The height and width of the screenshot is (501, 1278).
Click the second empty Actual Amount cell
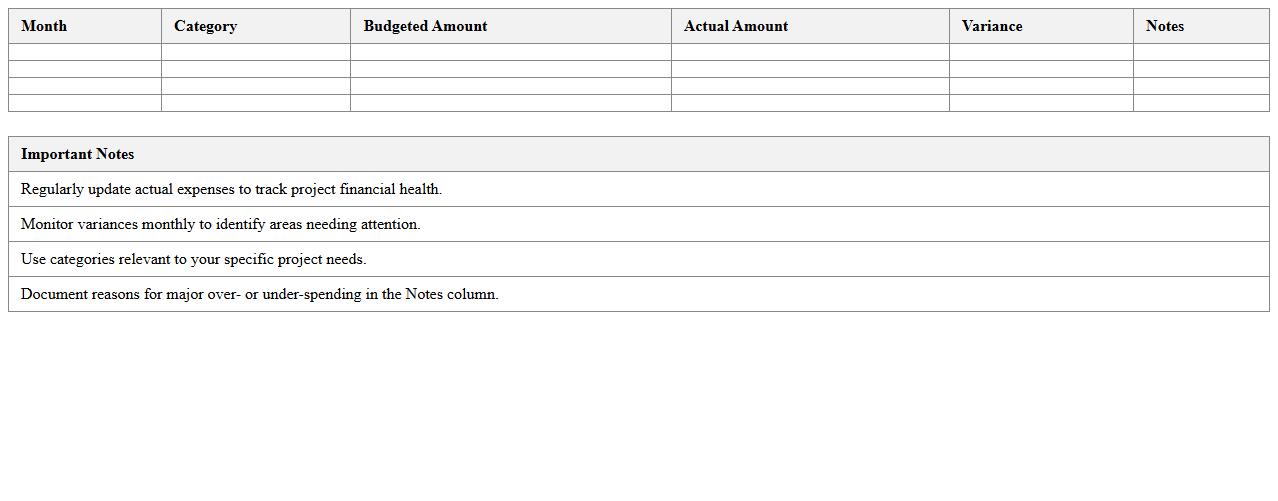(x=810, y=69)
